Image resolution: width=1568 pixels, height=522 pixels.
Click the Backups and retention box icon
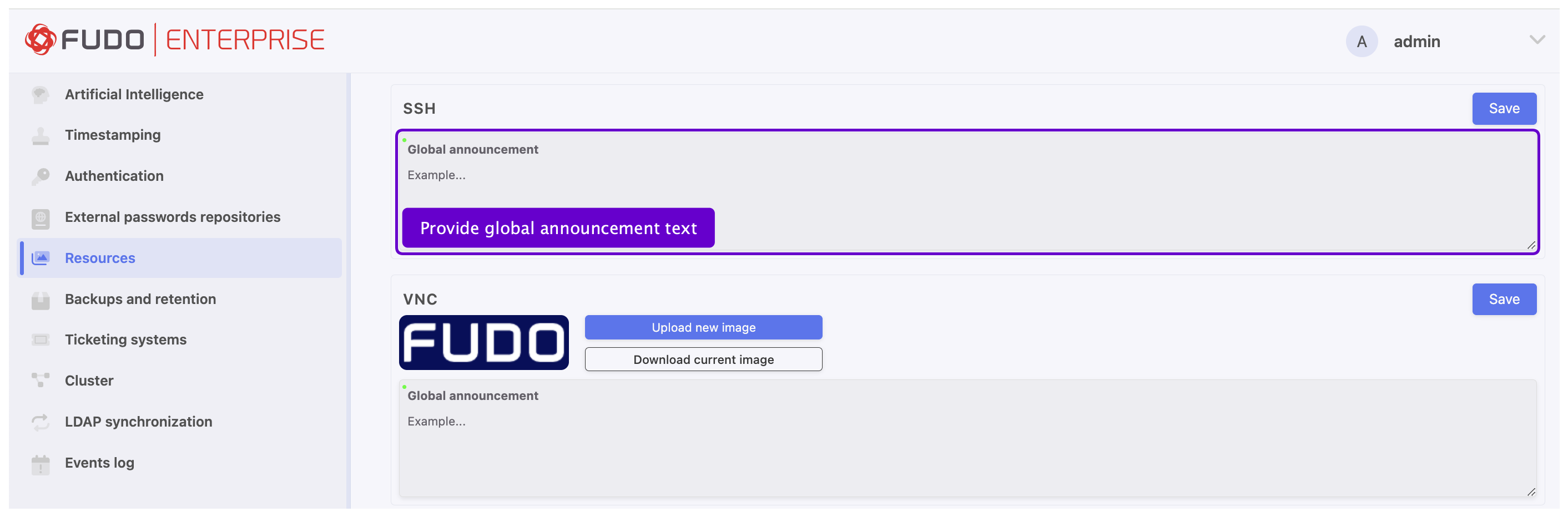pyautogui.click(x=40, y=300)
